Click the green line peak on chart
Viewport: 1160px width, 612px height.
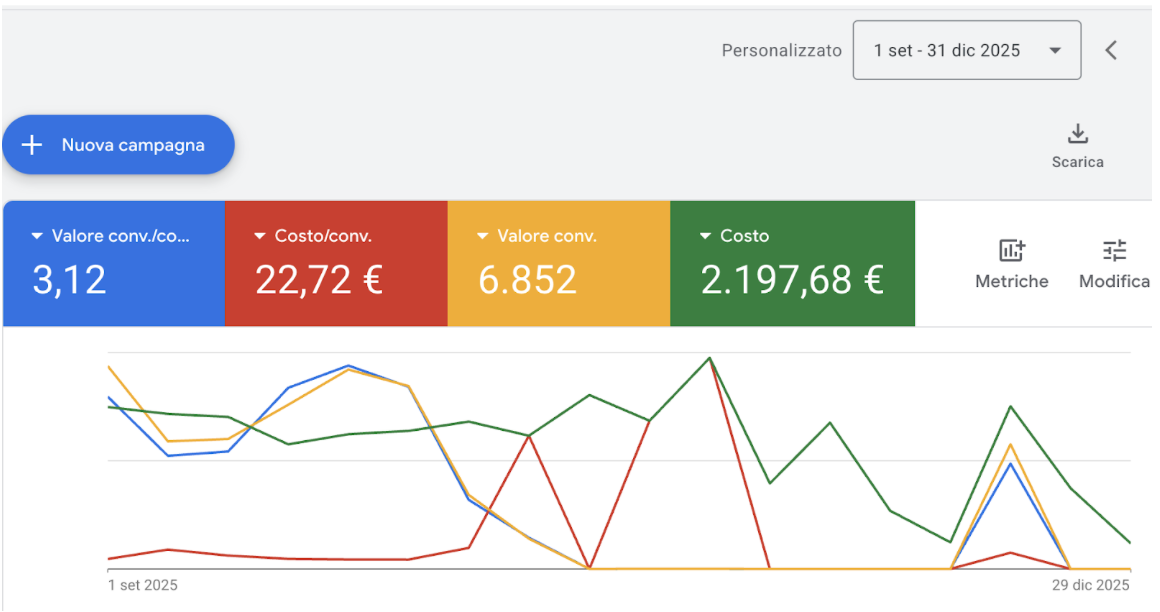coord(709,358)
